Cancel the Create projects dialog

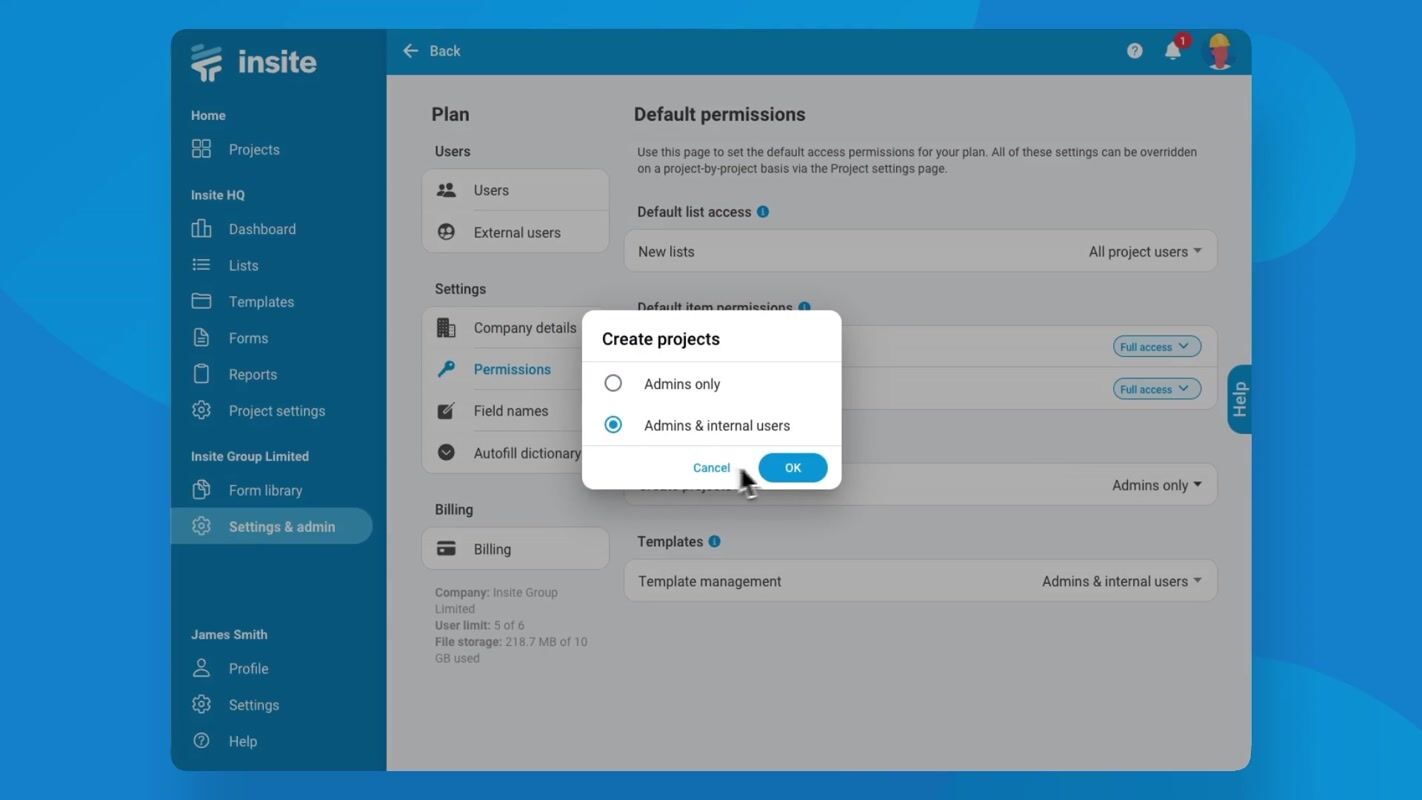coord(711,468)
